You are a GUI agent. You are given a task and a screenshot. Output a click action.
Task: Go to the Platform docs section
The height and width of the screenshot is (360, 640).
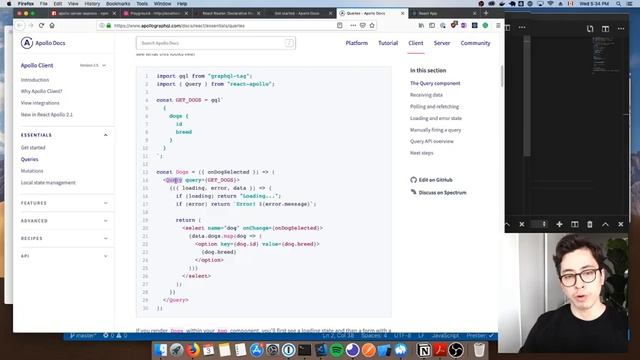tap(356, 43)
